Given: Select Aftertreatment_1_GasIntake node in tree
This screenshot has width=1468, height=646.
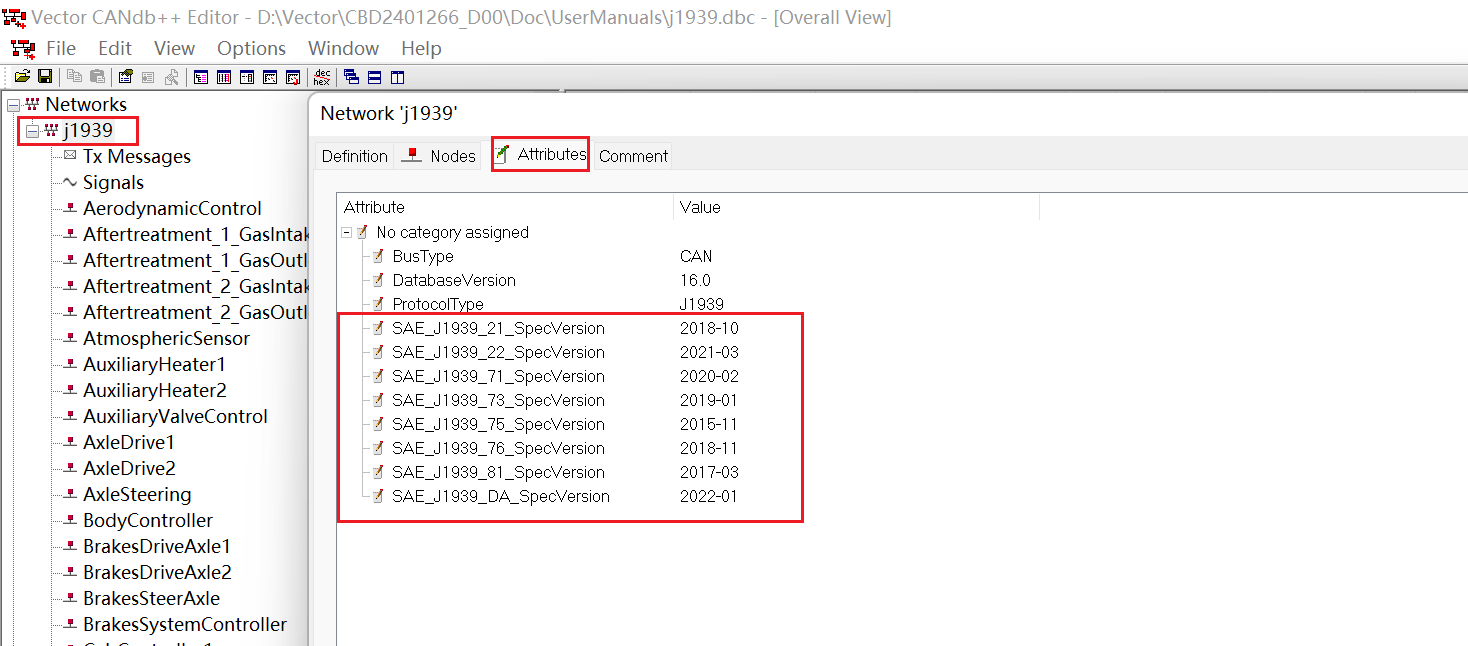Looking at the screenshot, I should (195, 234).
